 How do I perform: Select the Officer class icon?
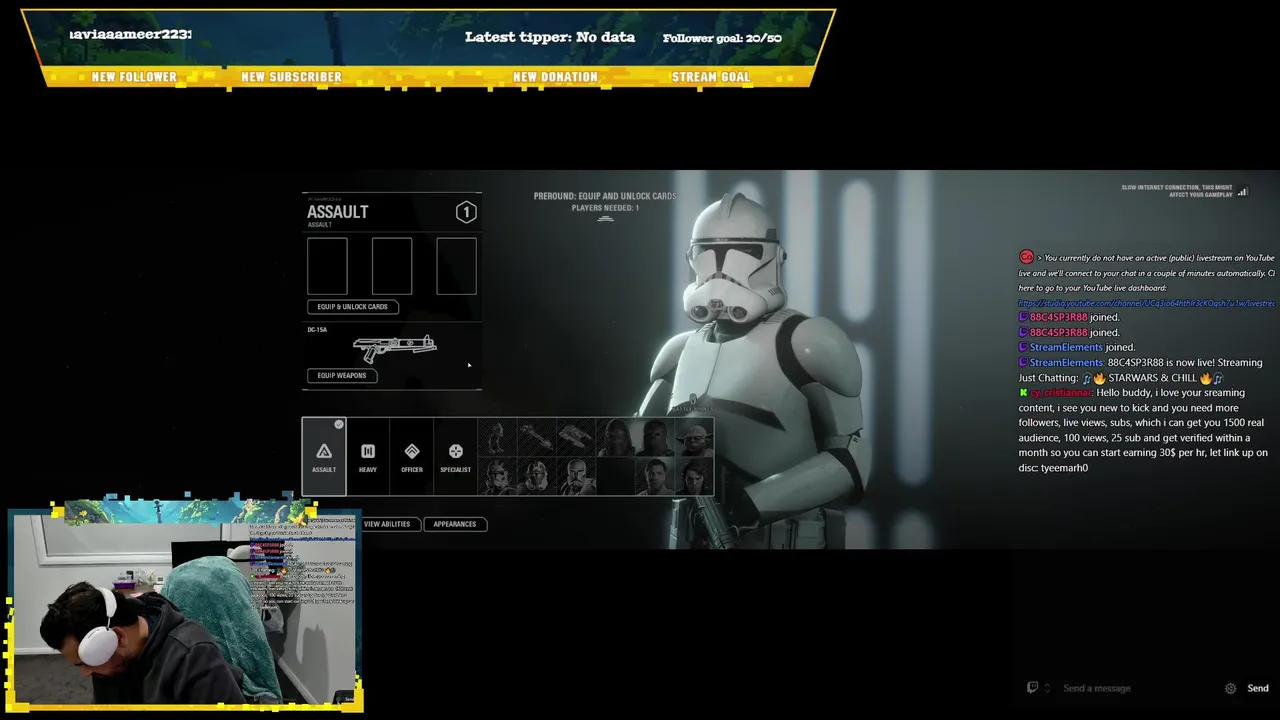point(412,456)
